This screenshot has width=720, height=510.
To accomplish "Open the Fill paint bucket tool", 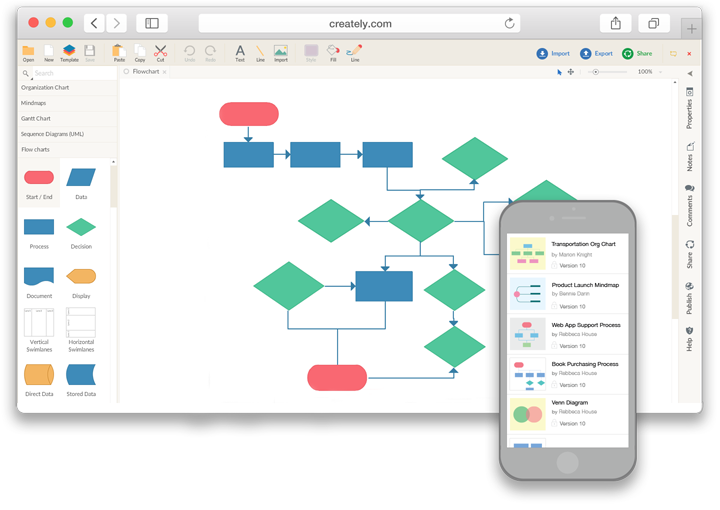I will click(x=333, y=52).
